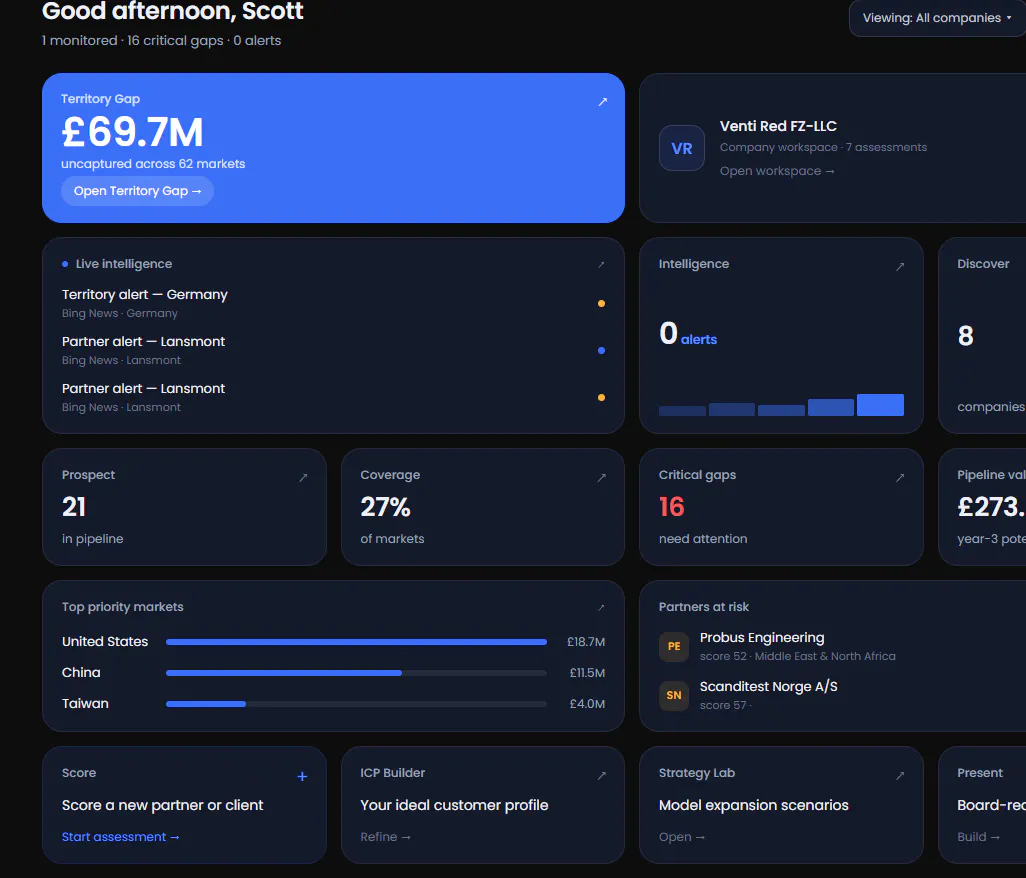This screenshot has width=1026, height=878.
Task: Click Score a new partner or client
Action: 162,805
